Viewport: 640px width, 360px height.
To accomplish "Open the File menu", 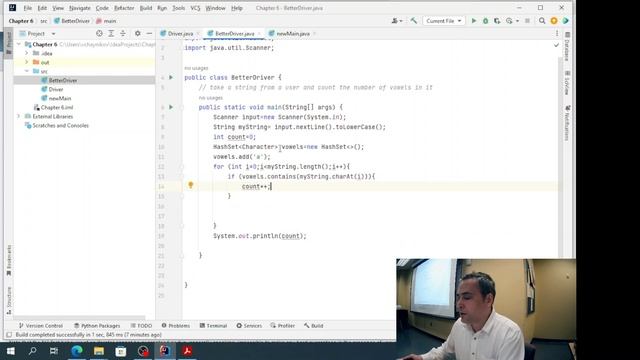I will click(x=27, y=8).
